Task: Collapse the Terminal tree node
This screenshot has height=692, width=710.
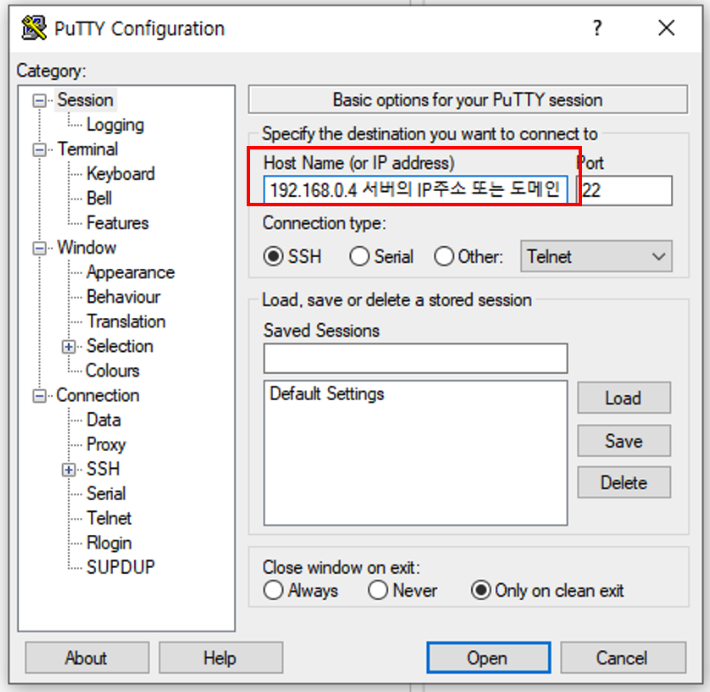Action: pos(39,150)
